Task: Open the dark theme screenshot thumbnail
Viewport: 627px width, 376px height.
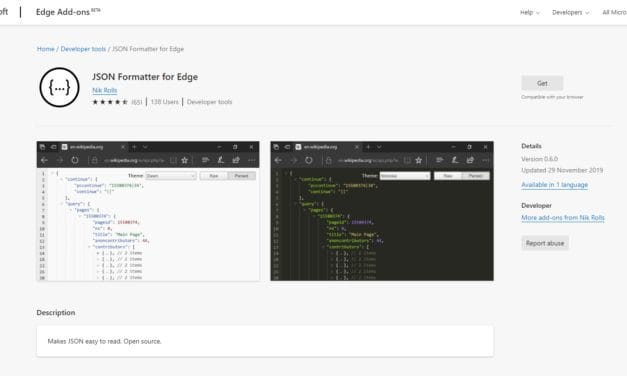Action: [x=382, y=211]
